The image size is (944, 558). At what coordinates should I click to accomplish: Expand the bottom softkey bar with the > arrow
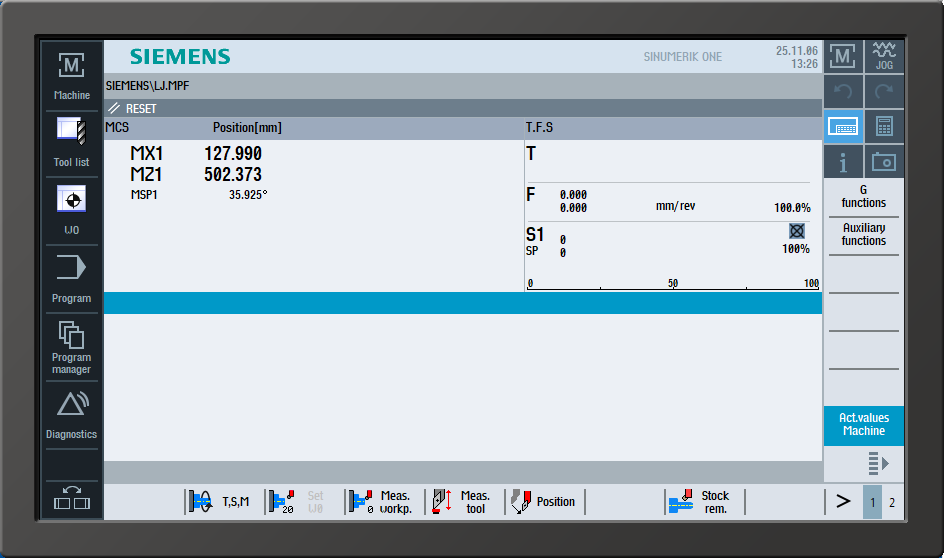pyautogui.click(x=842, y=502)
